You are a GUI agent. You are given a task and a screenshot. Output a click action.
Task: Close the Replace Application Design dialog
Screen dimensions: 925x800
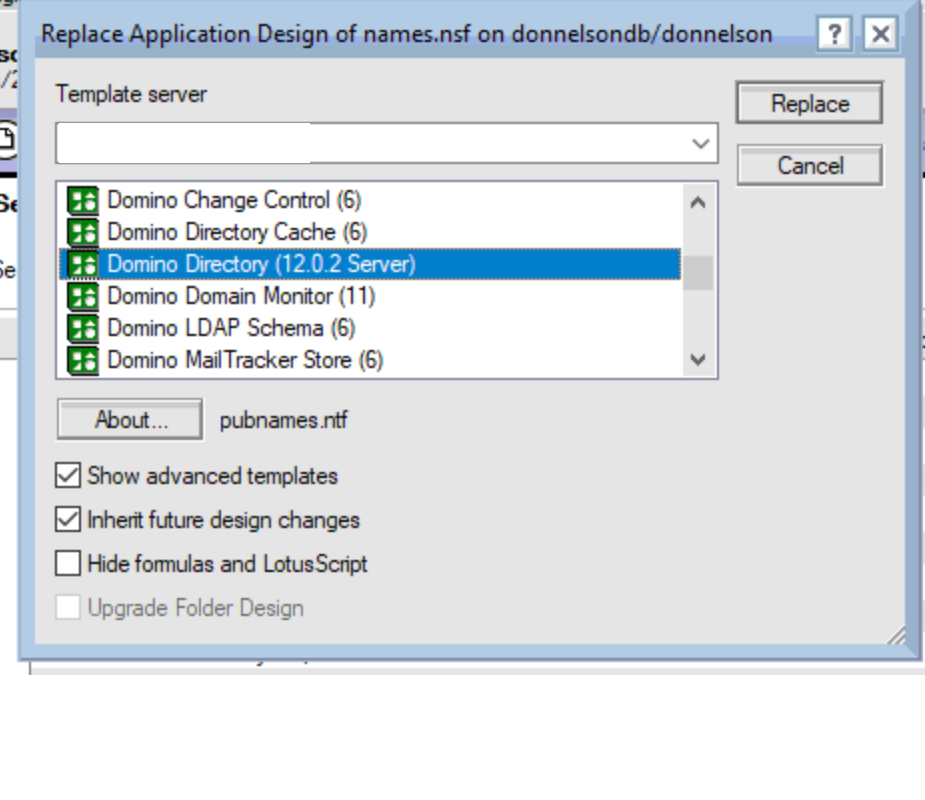(x=880, y=34)
